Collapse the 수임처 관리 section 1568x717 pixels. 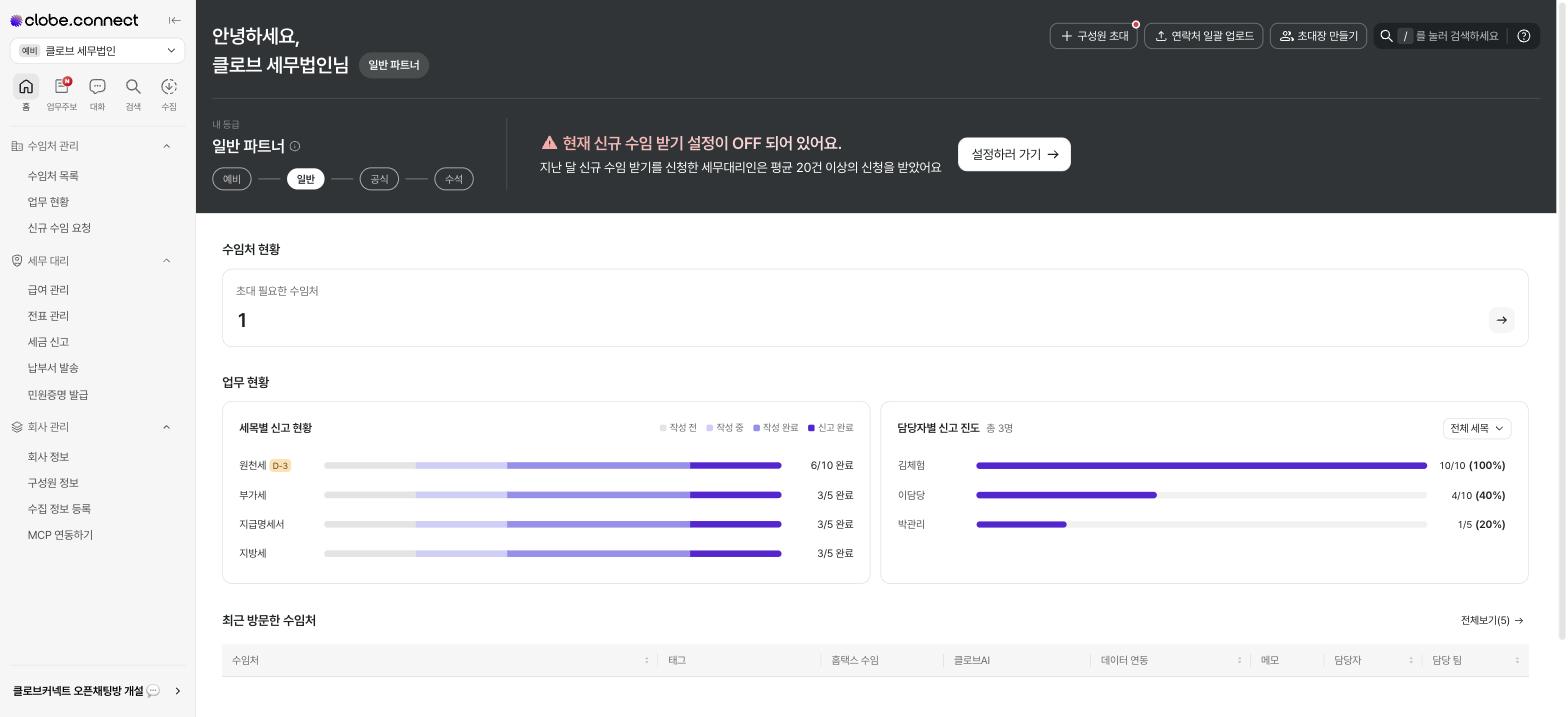point(166,146)
